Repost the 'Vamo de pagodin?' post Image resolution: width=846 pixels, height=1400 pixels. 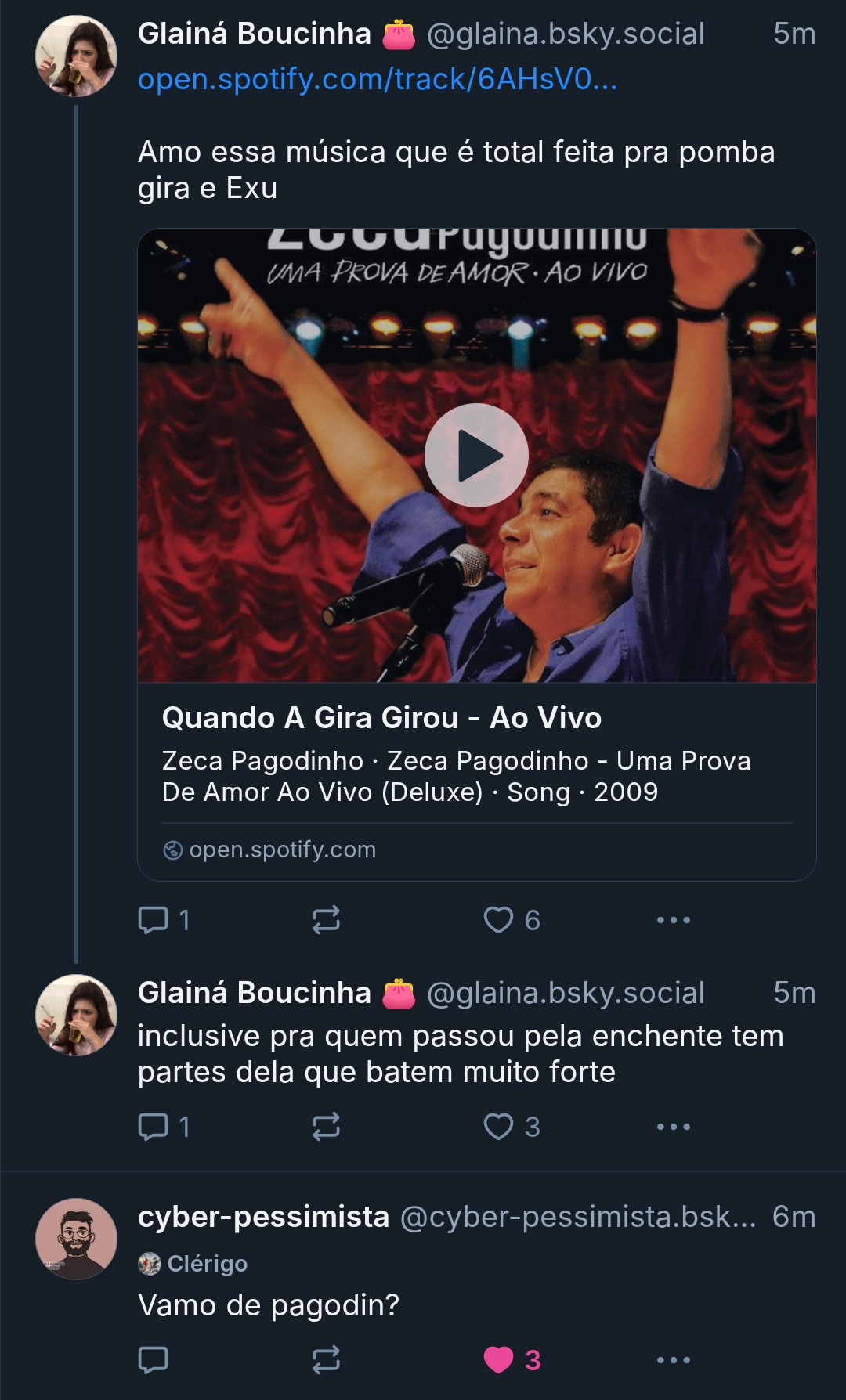[x=326, y=1360]
